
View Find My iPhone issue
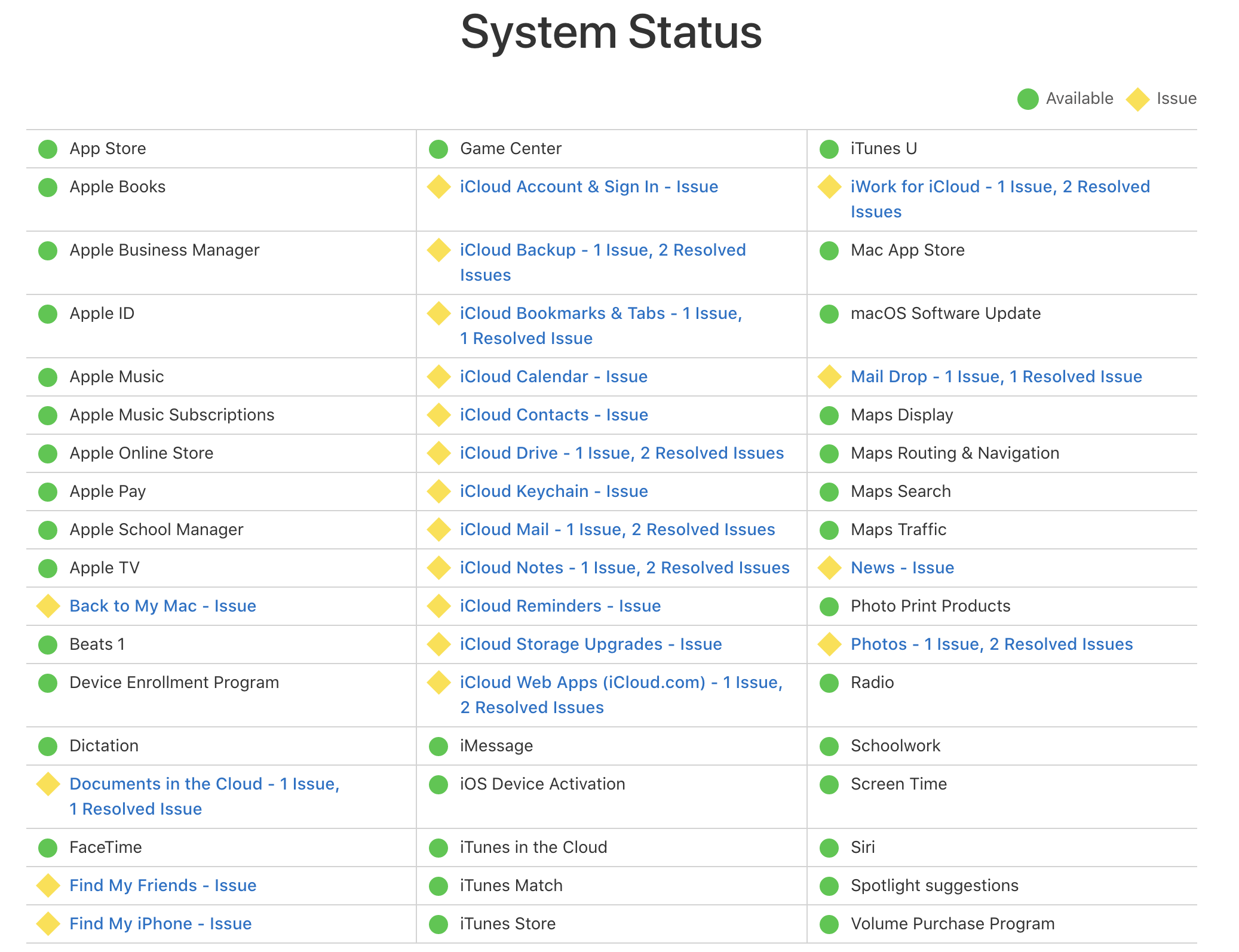[x=161, y=924]
